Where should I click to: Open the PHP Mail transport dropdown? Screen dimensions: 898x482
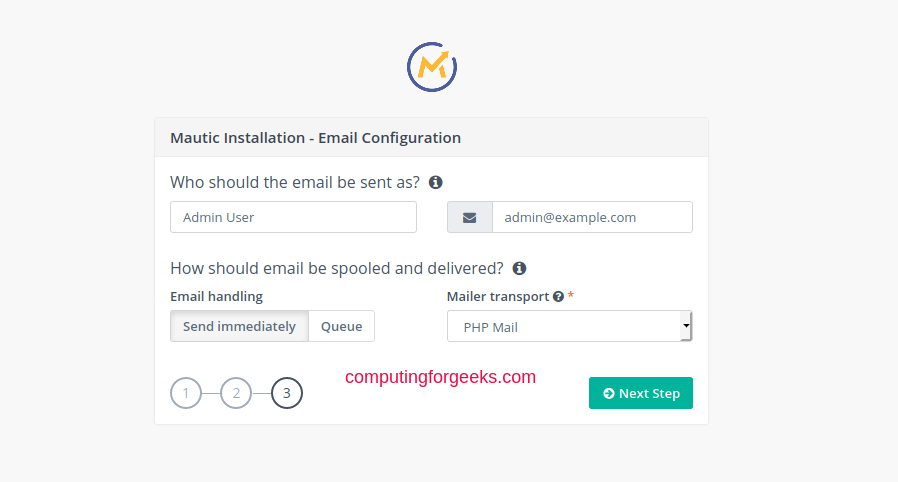[570, 326]
